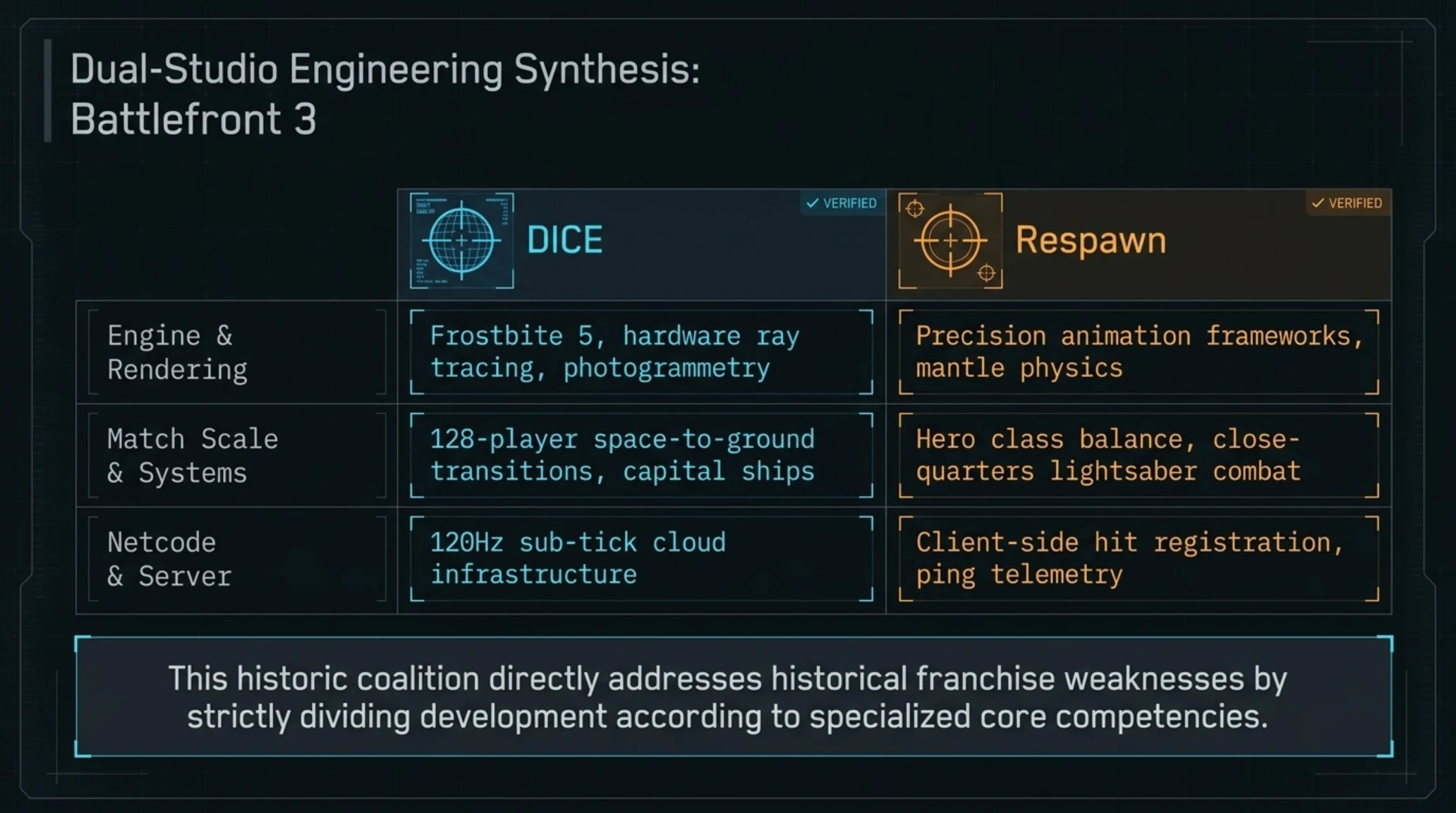Click the DICE globe crosshair icon

[x=462, y=241]
